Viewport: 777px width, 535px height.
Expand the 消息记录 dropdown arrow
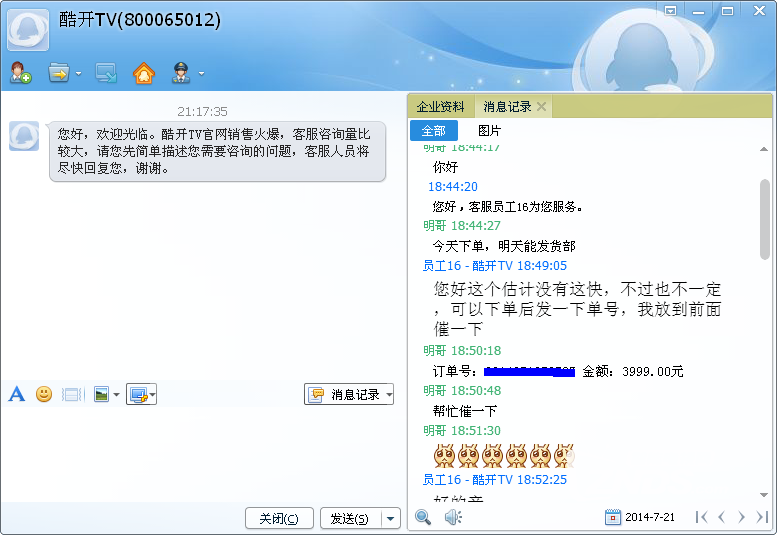pyautogui.click(x=389, y=395)
